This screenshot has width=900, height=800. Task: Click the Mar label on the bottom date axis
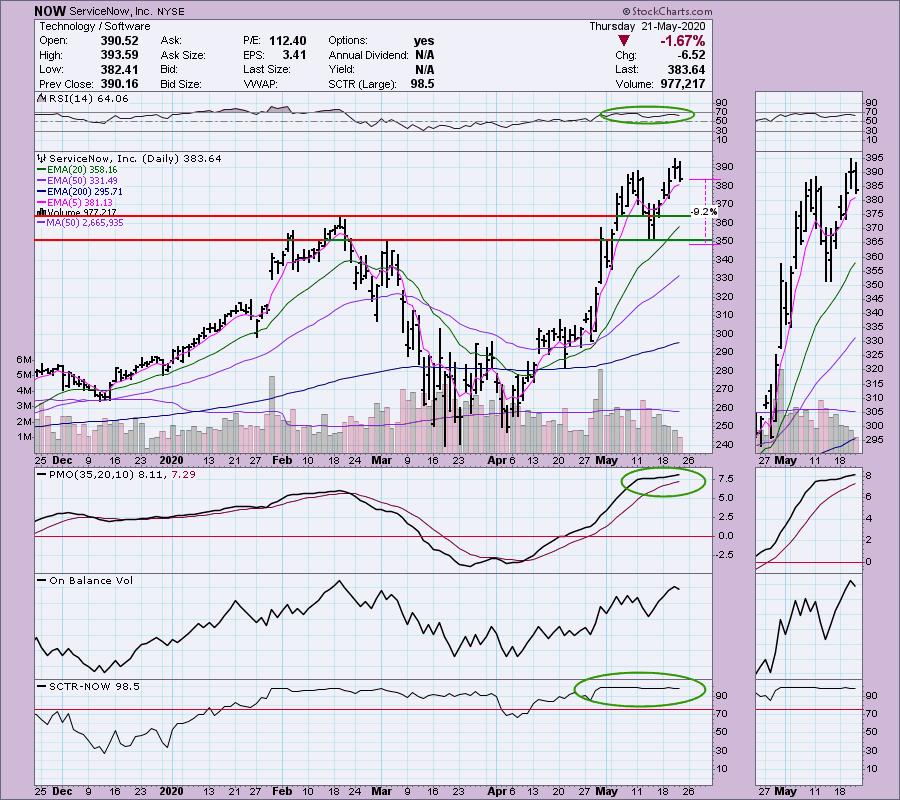tap(382, 791)
